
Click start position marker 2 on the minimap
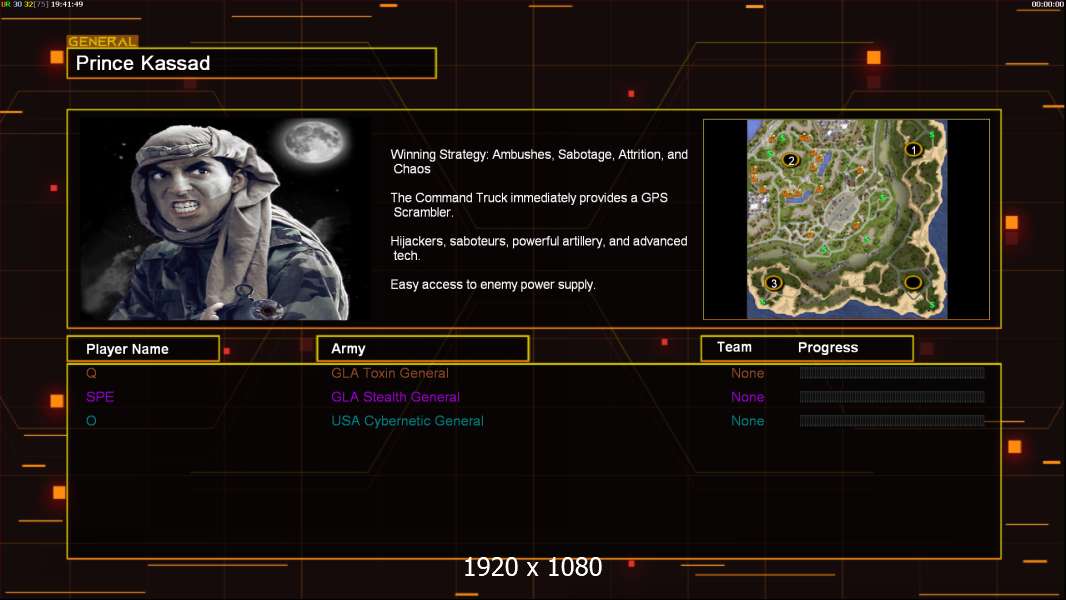[x=791, y=160]
